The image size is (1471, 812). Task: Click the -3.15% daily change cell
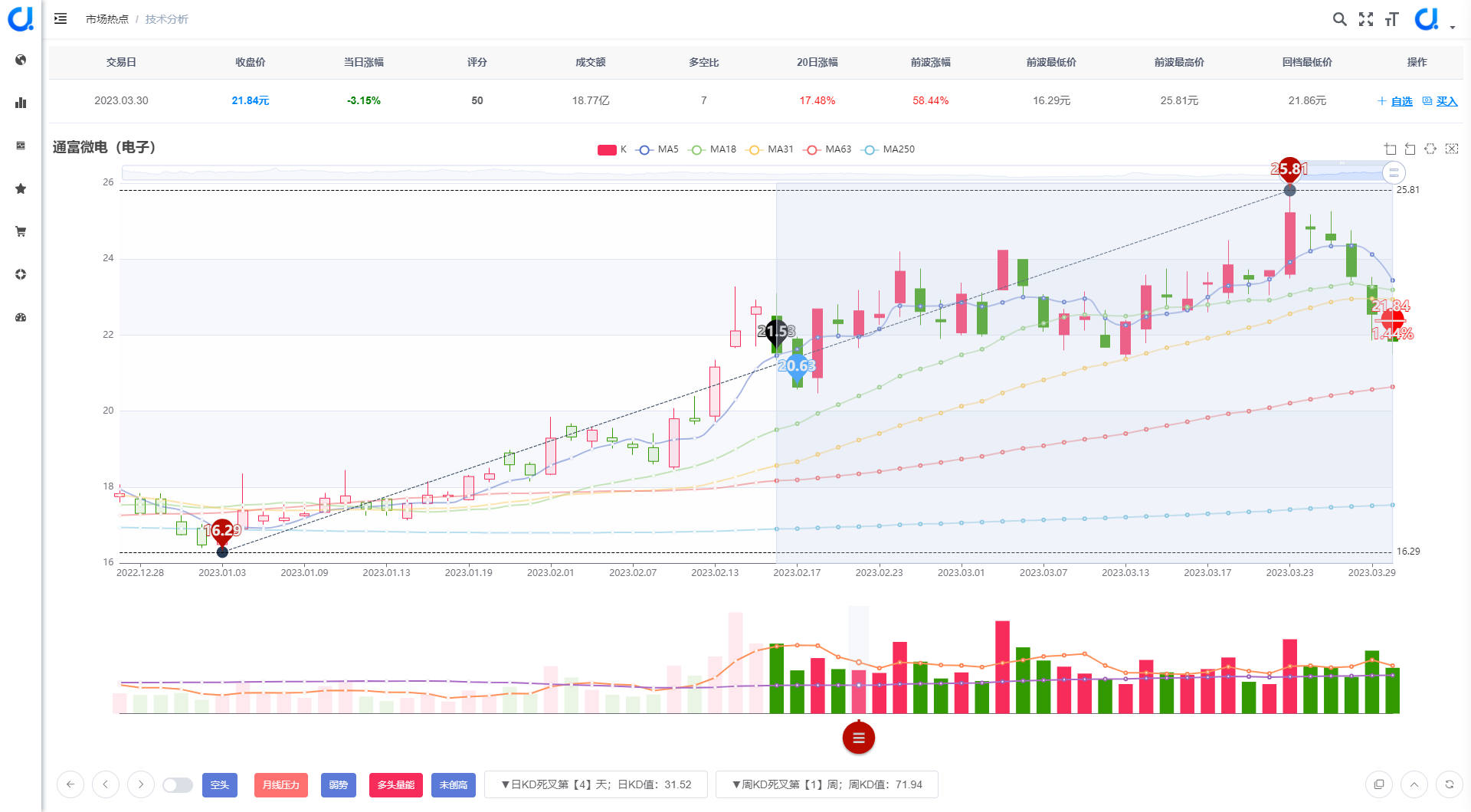point(364,100)
